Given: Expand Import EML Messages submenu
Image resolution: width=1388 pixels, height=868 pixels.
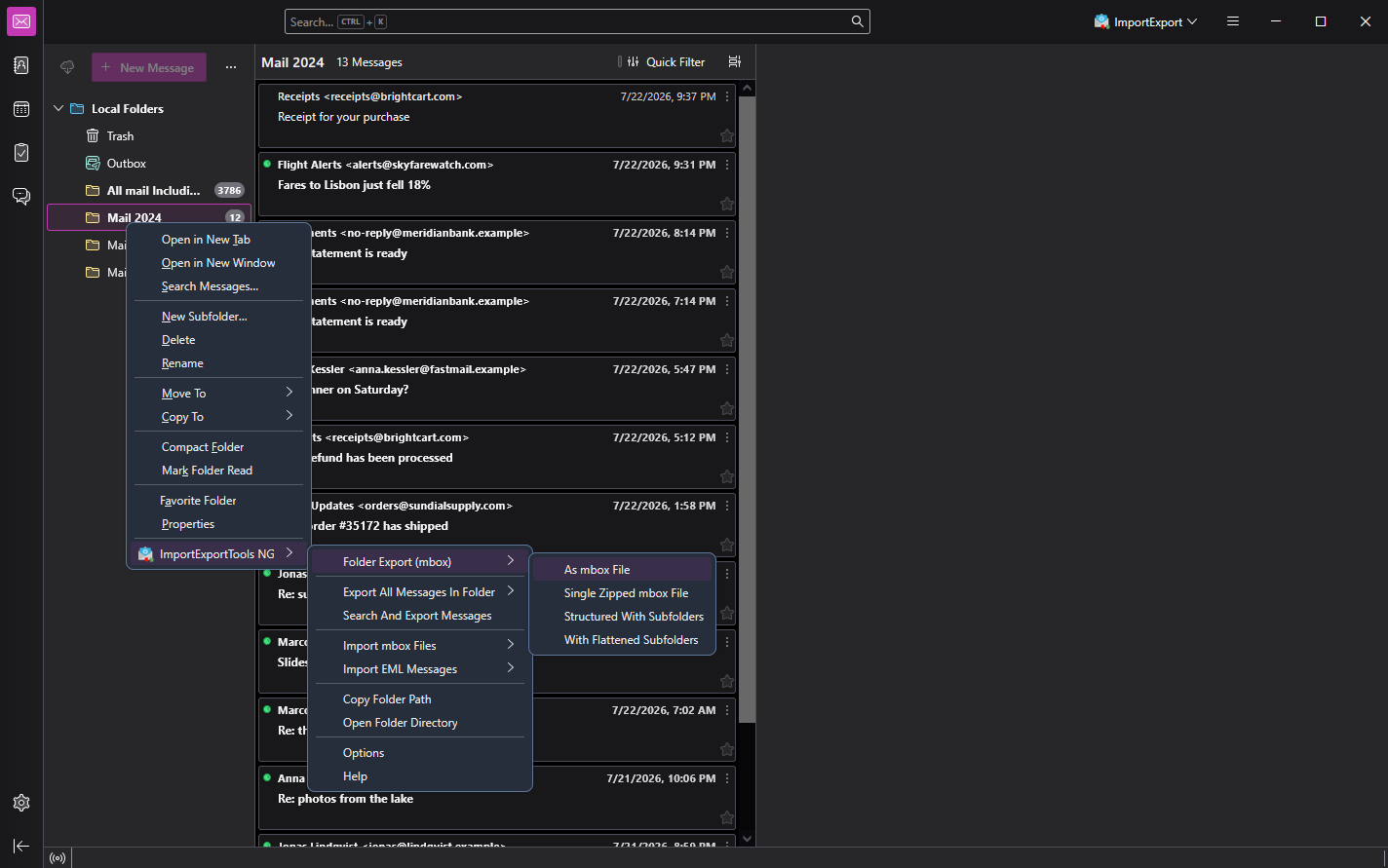Looking at the screenshot, I should coord(419,668).
